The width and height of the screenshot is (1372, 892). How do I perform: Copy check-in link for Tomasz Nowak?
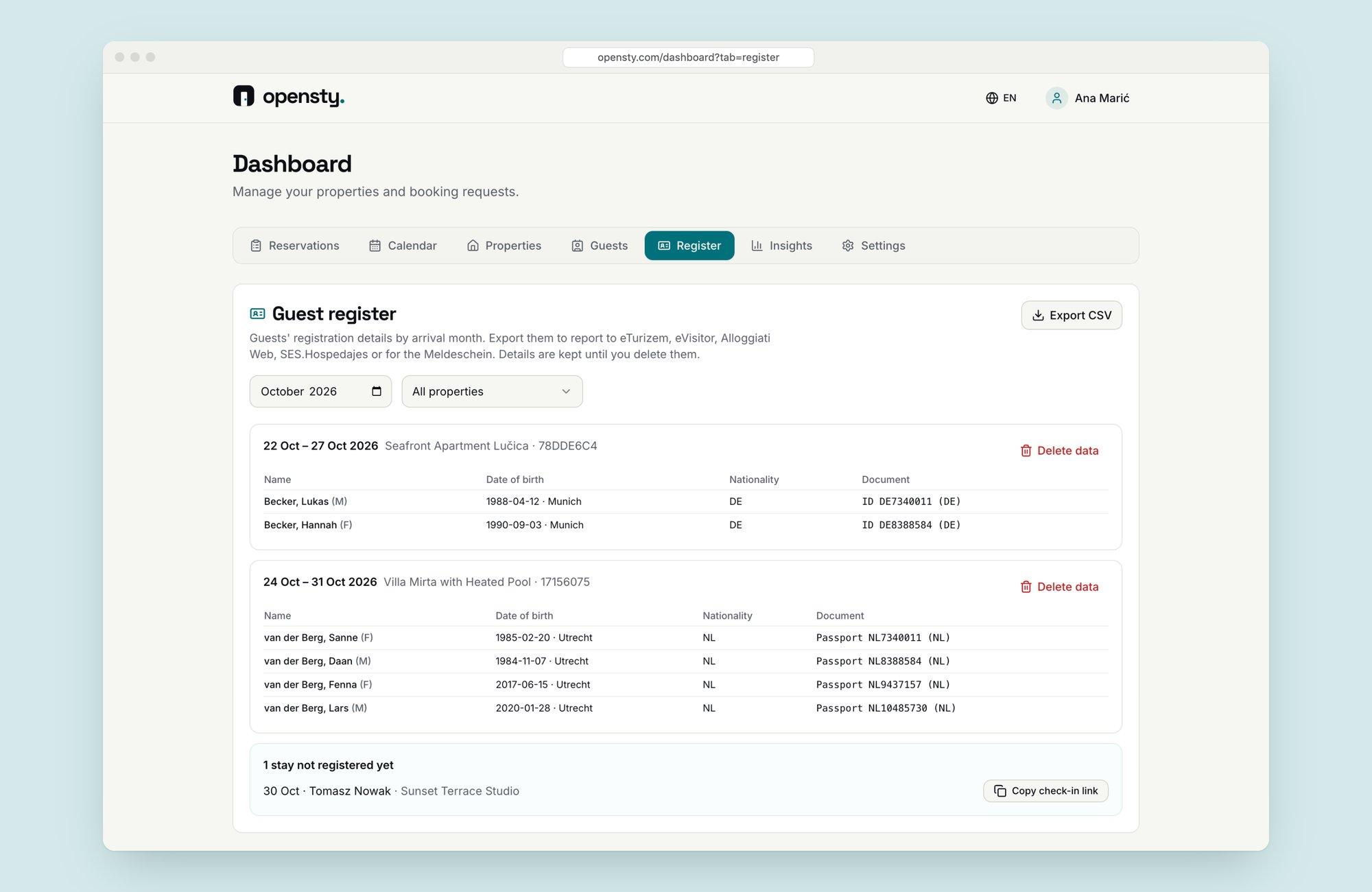pyautogui.click(x=1045, y=791)
